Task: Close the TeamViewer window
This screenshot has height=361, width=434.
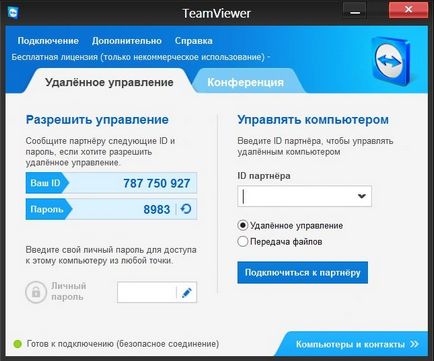Action: (x=408, y=10)
